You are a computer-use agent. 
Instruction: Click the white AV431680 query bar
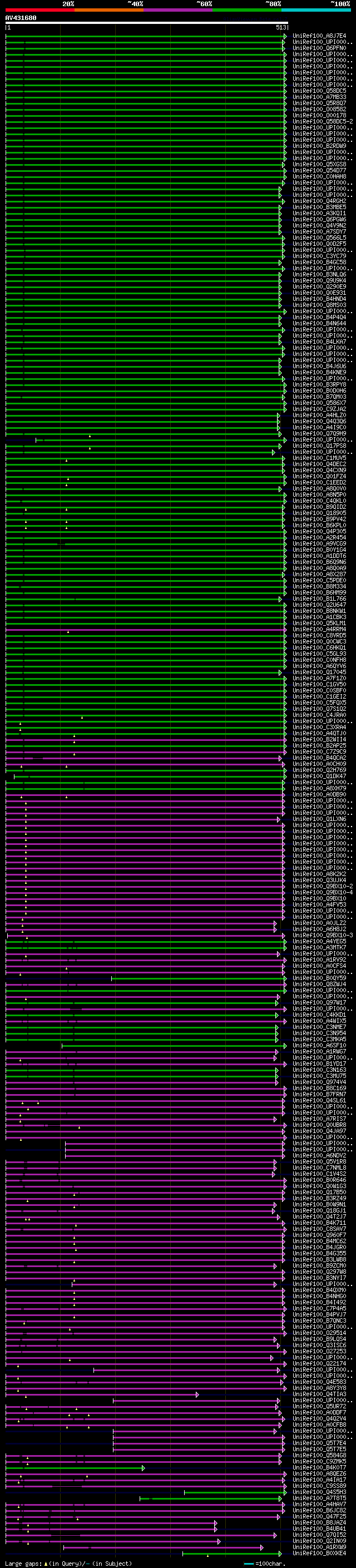(x=147, y=22)
